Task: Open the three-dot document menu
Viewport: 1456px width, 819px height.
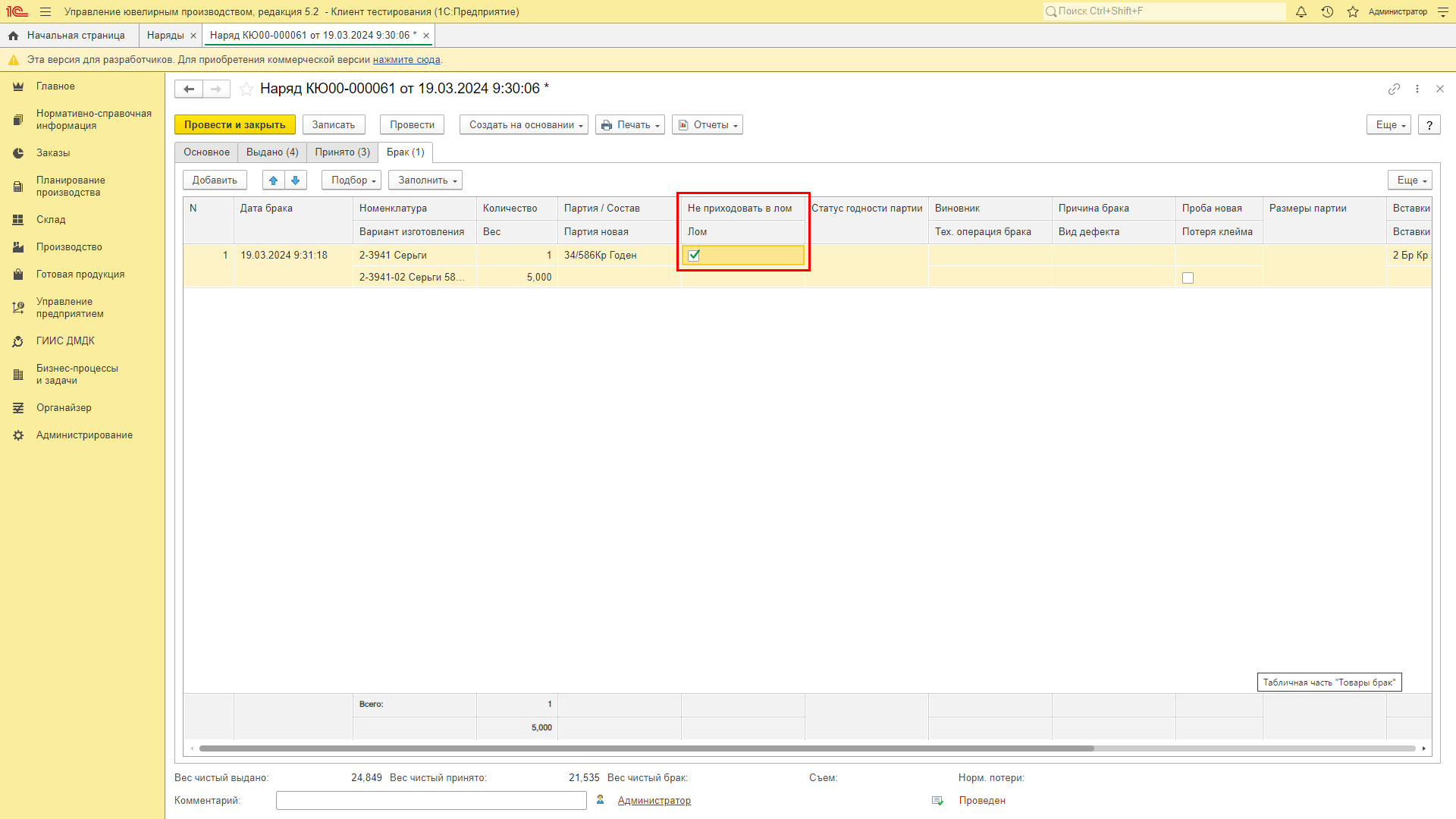Action: (x=1417, y=89)
